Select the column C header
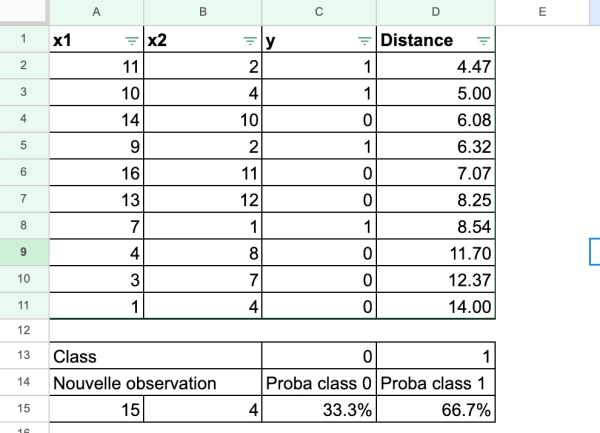This screenshot has height=433, width=600. coord(319,13)
